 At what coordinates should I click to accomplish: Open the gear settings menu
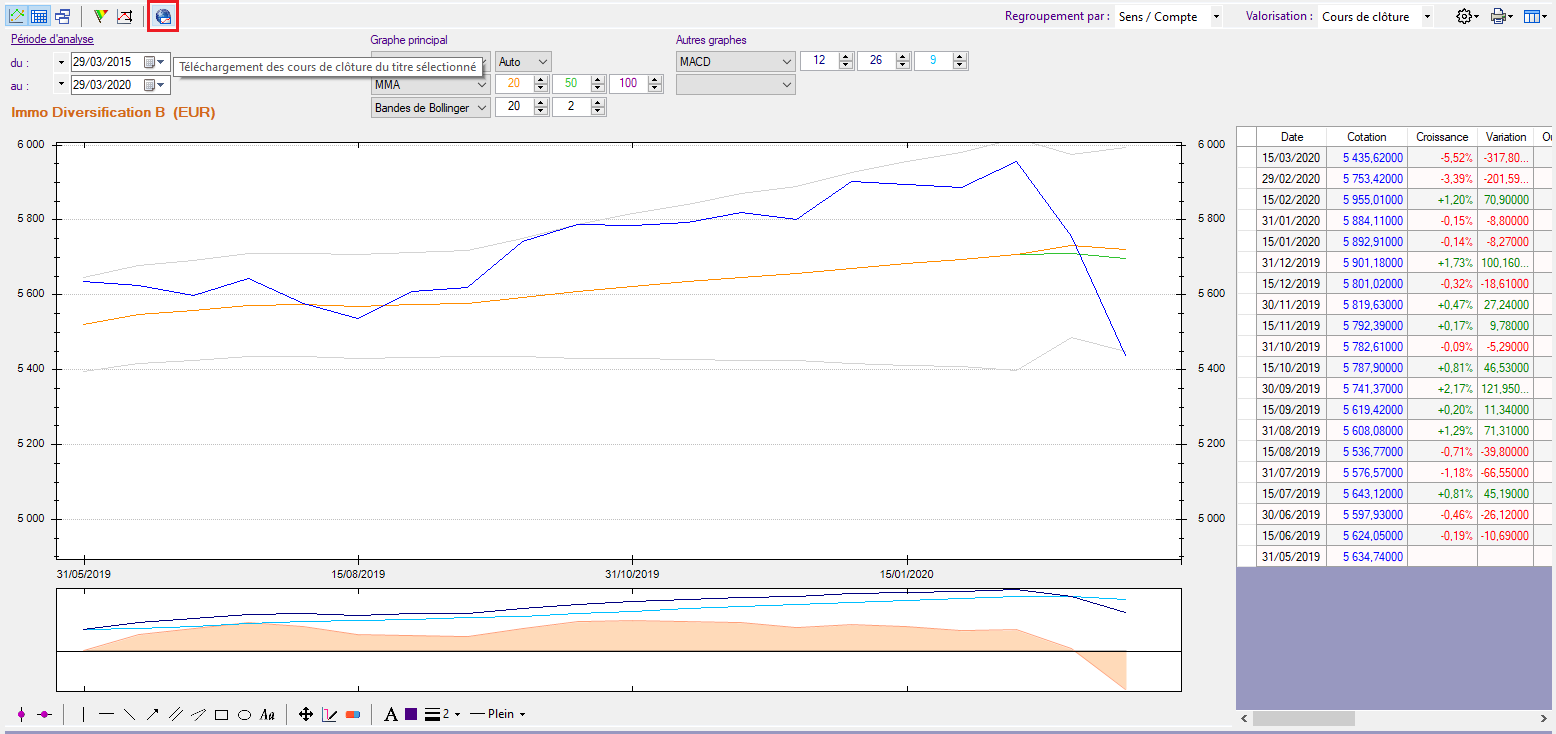(x=1467, y=17)
